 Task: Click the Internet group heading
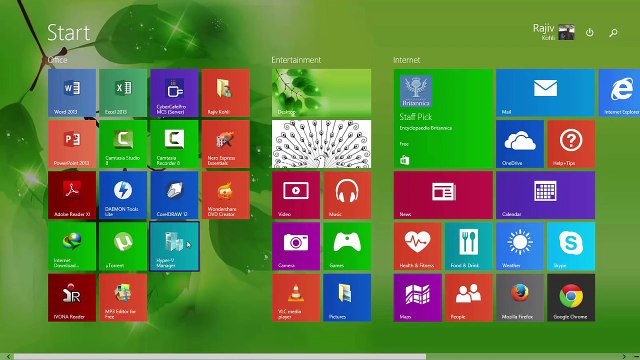tap(407, 60)
